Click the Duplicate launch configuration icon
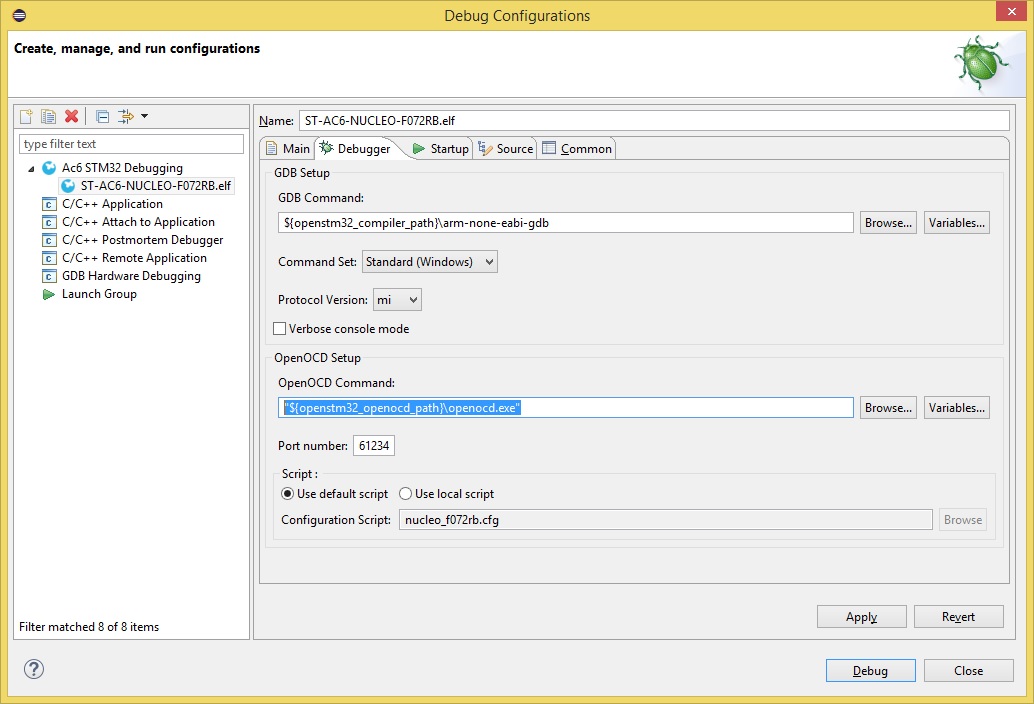 [x=48, y=117]
